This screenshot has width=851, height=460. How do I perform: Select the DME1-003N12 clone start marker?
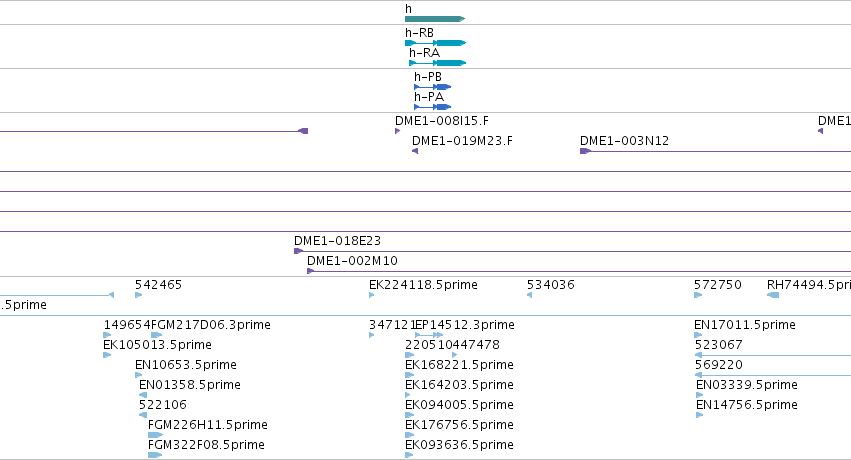pos(585,151)
